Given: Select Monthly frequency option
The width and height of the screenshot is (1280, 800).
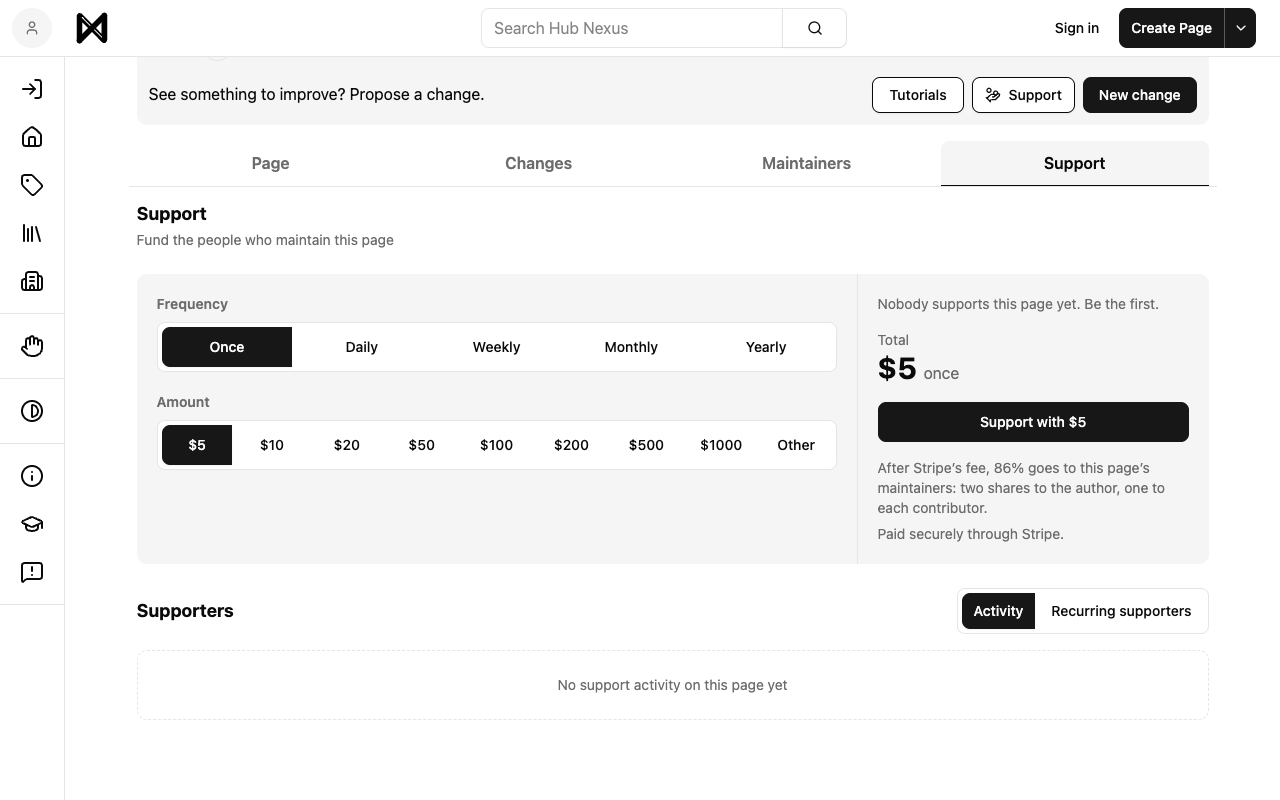Looking at the screenshot, I should coord(631,347).
